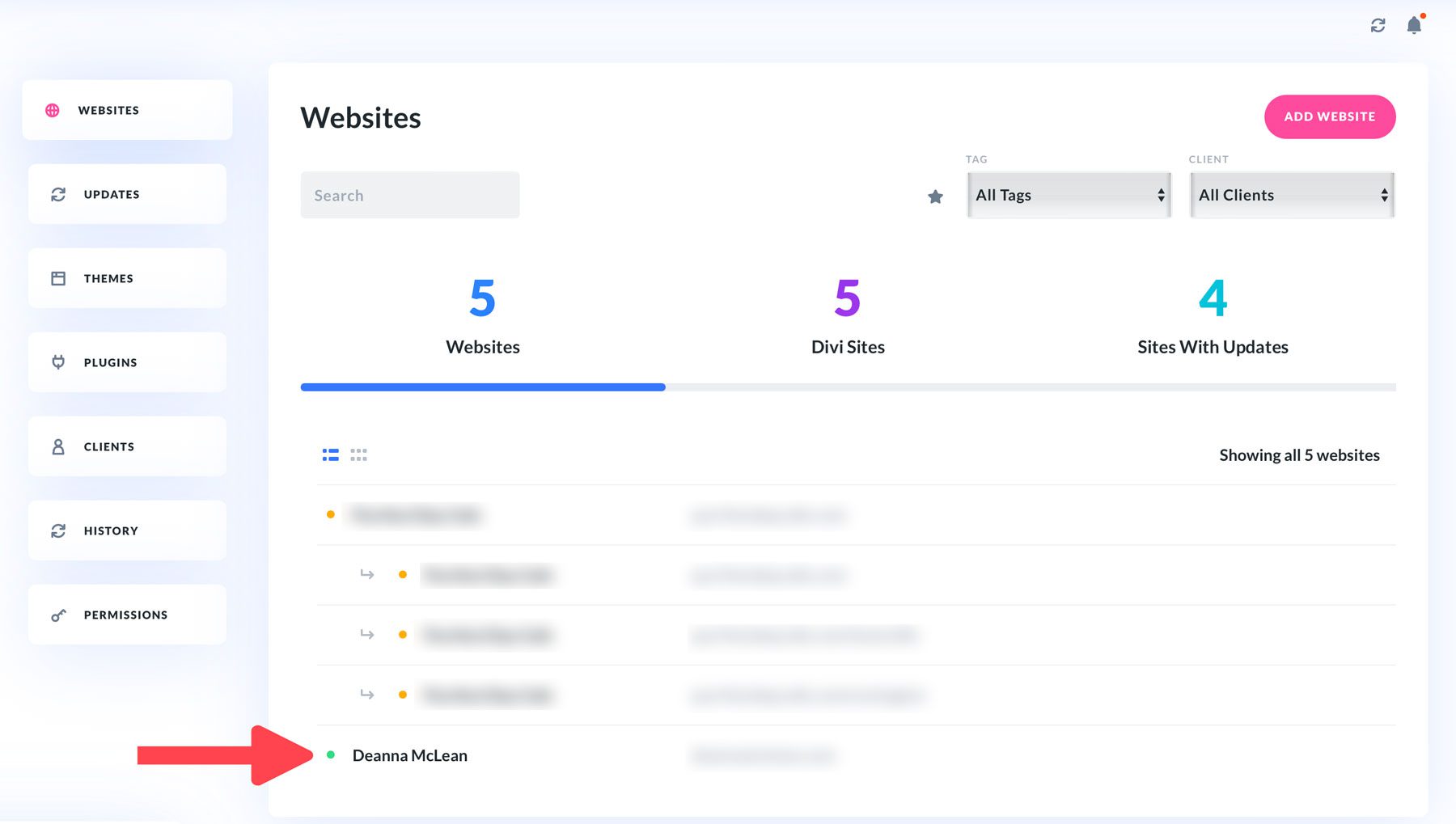Open the All Clients dropdown
This screenshot has height=824, width=1456.
click(x=1292, y=195)
